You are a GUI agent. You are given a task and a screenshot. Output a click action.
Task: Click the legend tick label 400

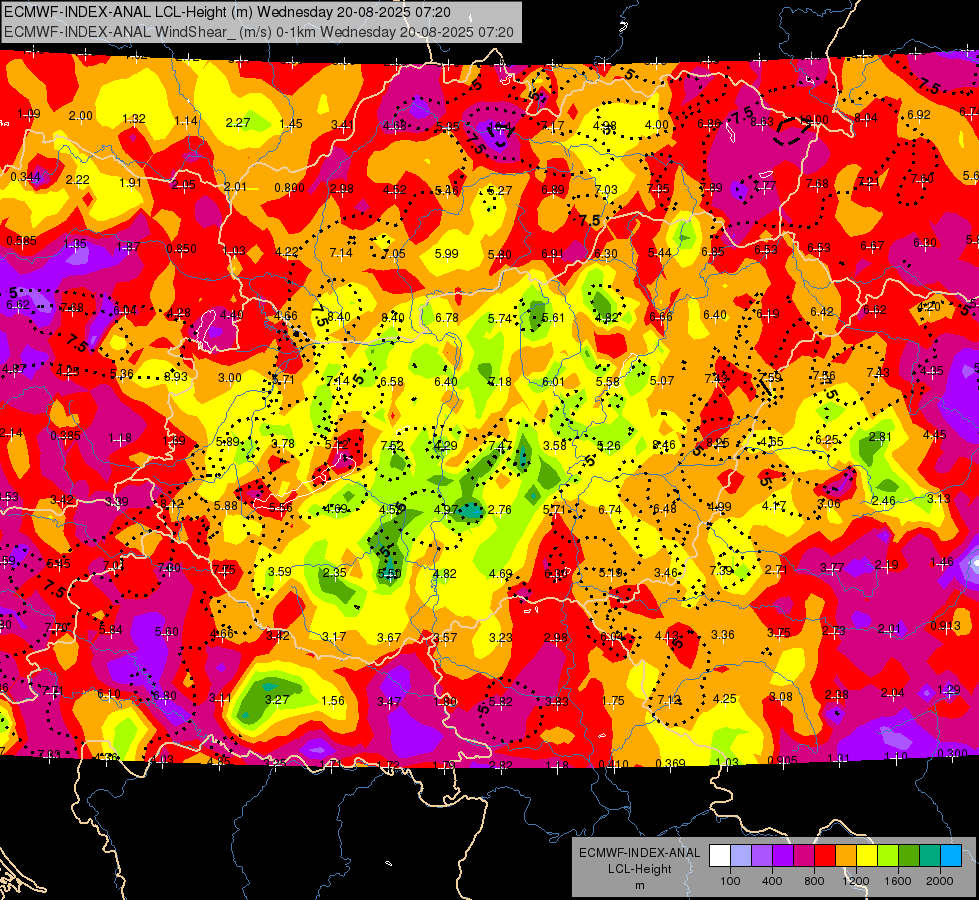772,881
